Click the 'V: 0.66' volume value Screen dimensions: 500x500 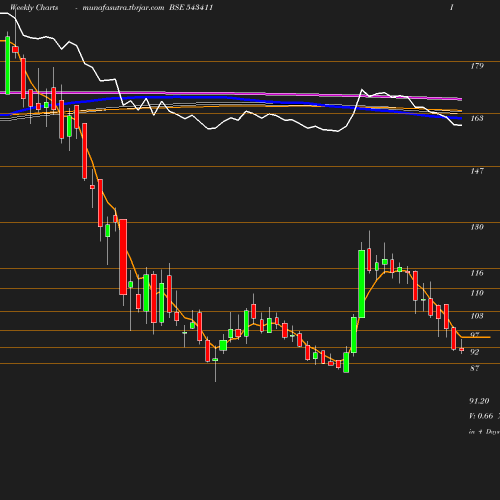(x=481, y=416)
